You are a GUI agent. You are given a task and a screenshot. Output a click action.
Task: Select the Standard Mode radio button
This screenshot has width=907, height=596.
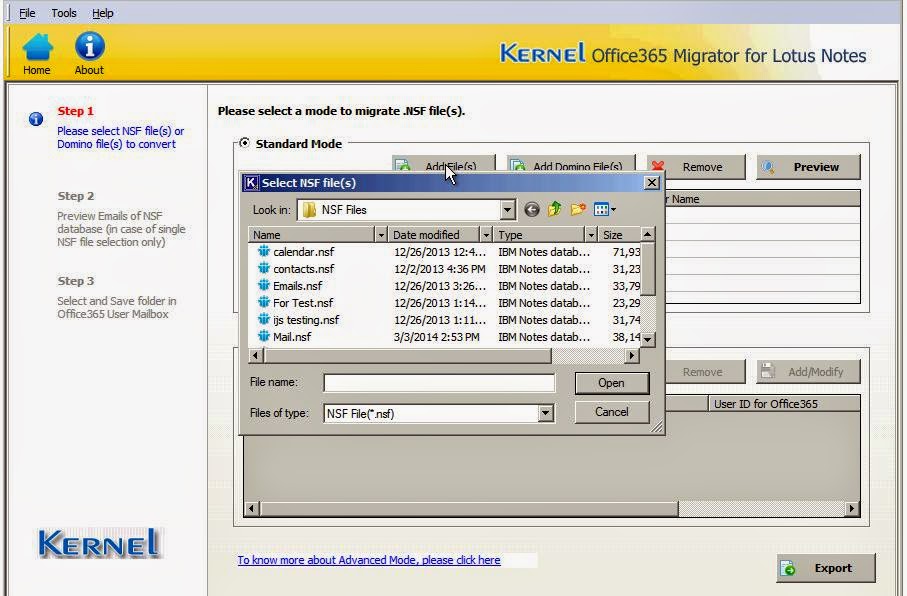(x=245, y=142)
